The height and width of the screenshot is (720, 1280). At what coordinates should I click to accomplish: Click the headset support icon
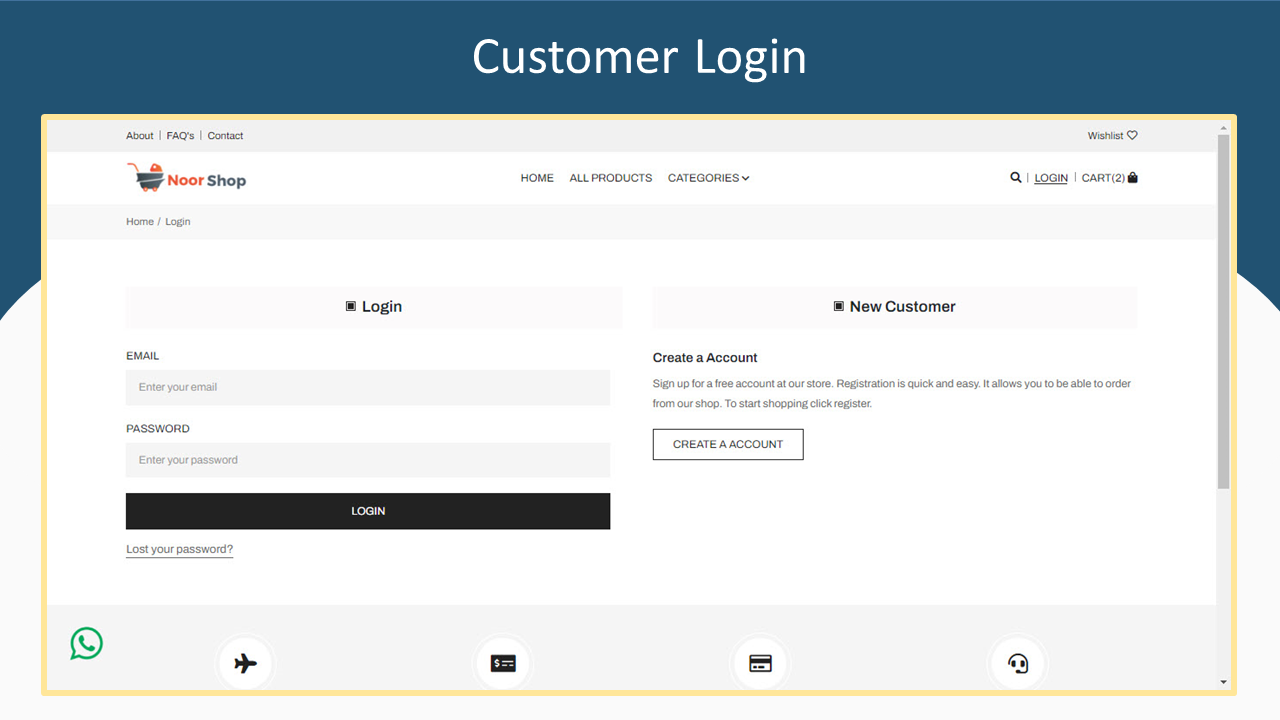1018,663
